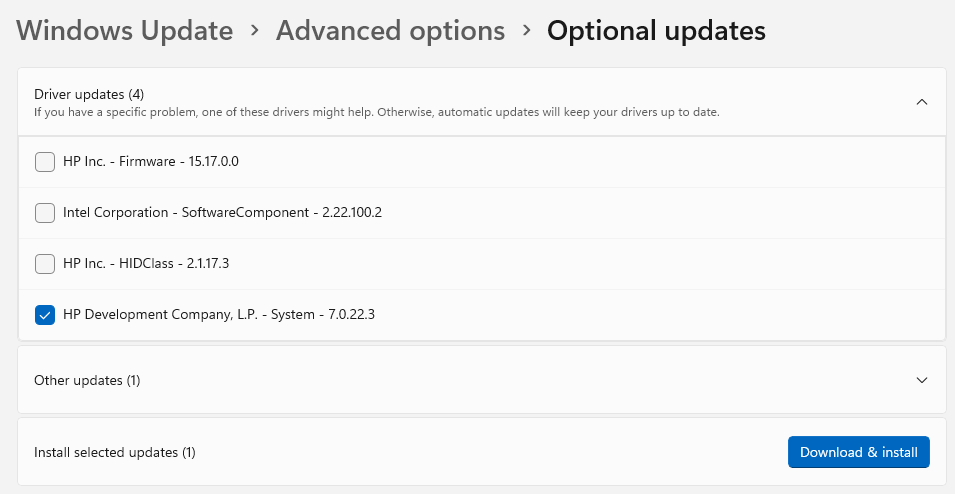Image resolution: width=955 pixels, height=494 pixels.
Task: Collapse the Driver updates section chevron
Action: coord(922,102)
